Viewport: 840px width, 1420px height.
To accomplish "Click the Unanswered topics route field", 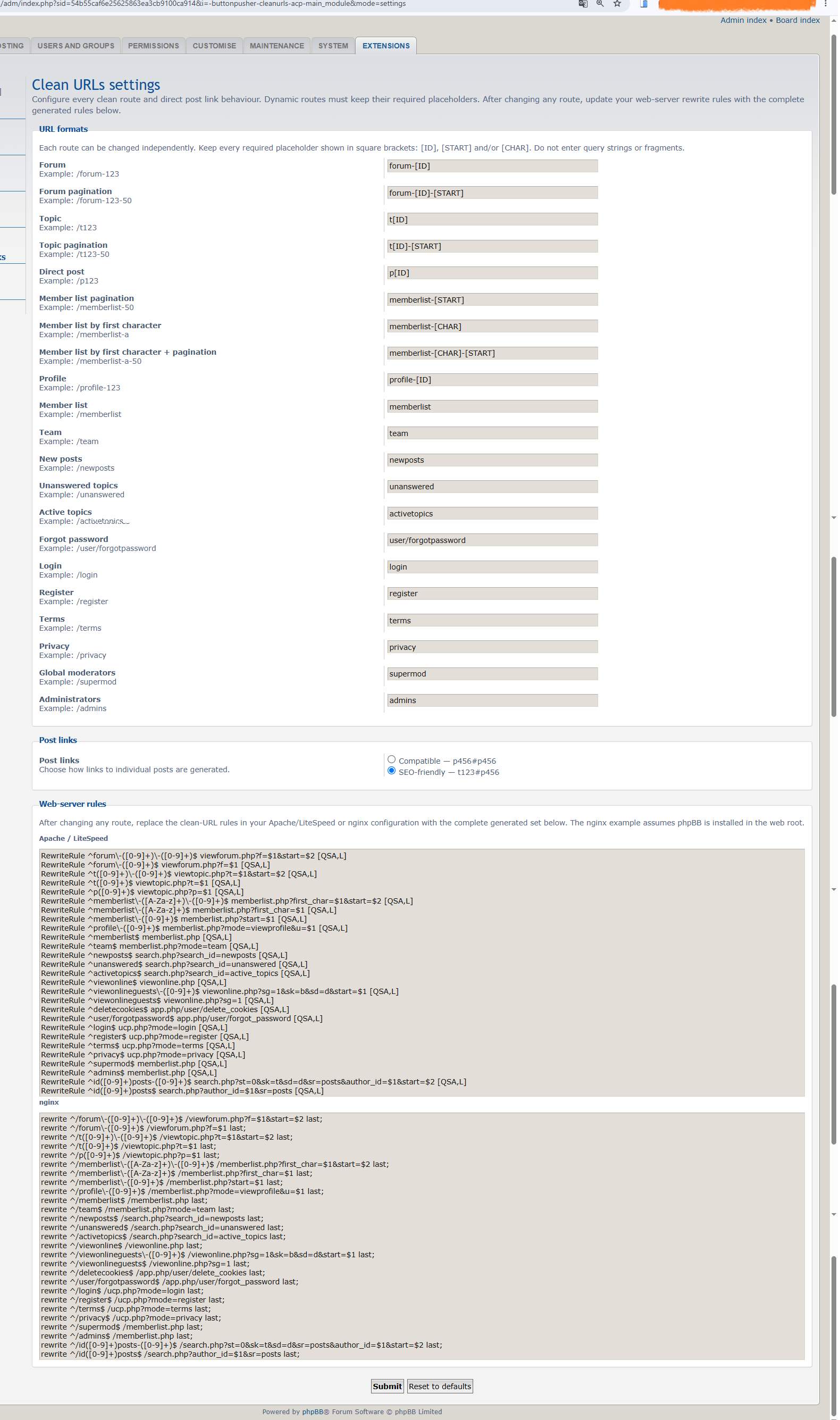I will 492,487.
